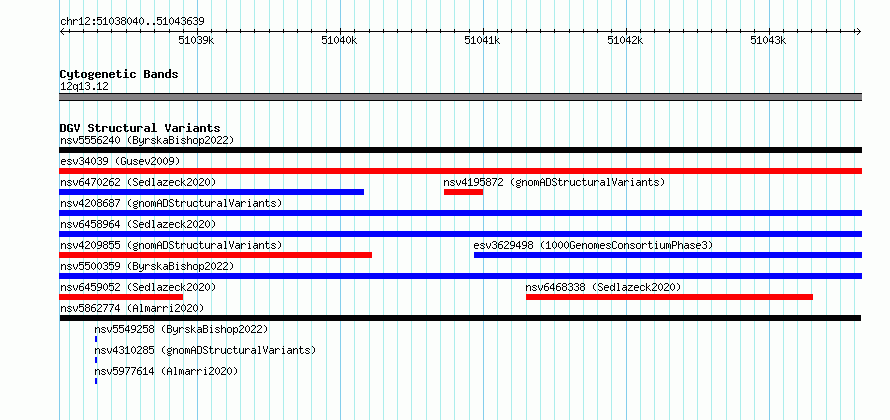
Task: Click the nsv5556240 black variant bar
Action: (460, 150)
